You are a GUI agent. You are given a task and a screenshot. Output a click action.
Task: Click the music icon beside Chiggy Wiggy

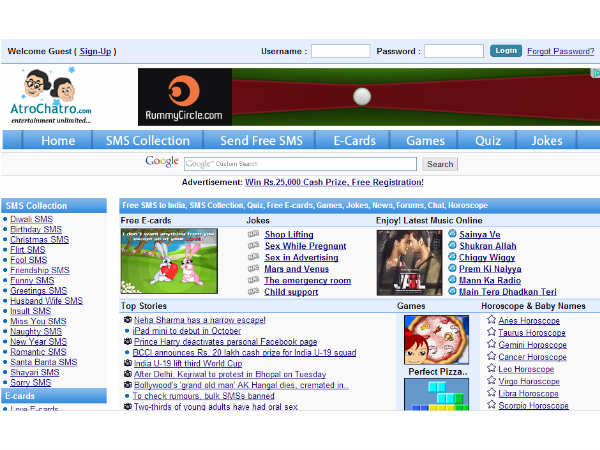click(452, 256)
